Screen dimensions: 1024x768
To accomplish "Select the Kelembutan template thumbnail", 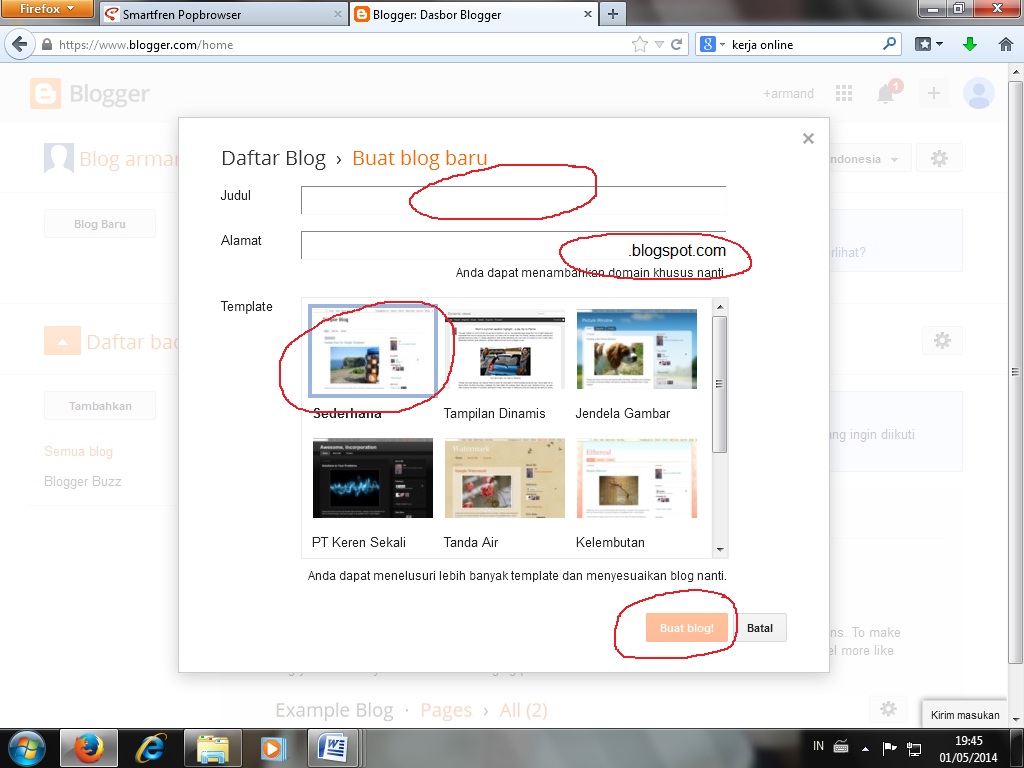I will 637,478.
